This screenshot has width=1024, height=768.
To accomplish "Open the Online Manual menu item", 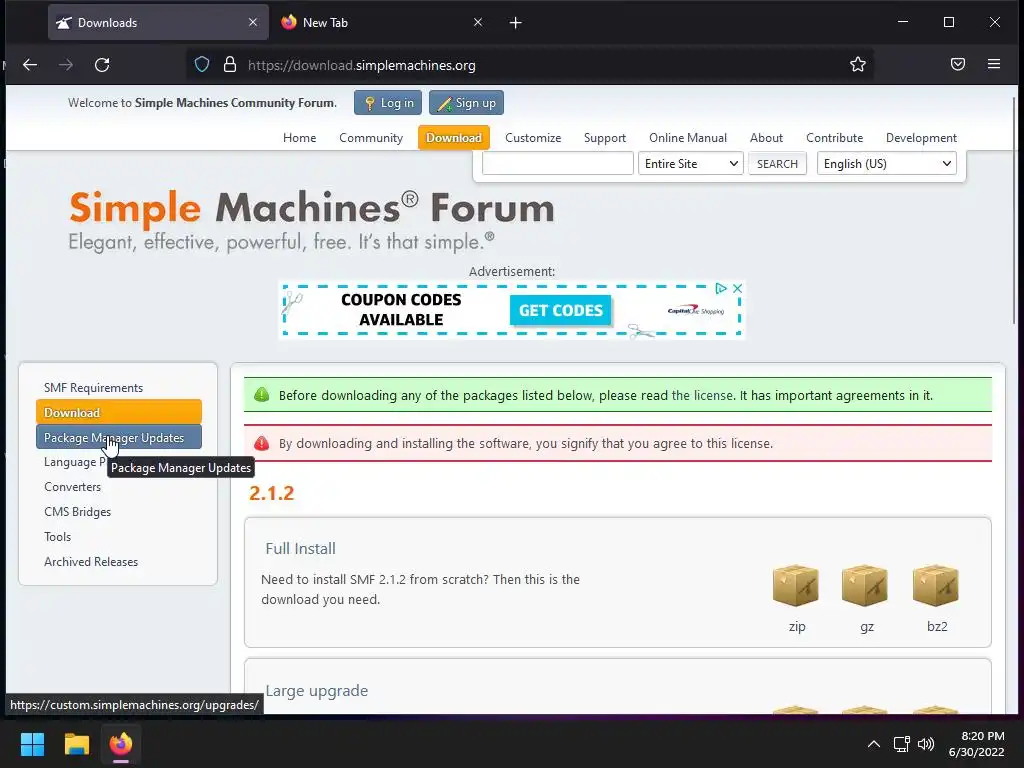I will point(688,138).
